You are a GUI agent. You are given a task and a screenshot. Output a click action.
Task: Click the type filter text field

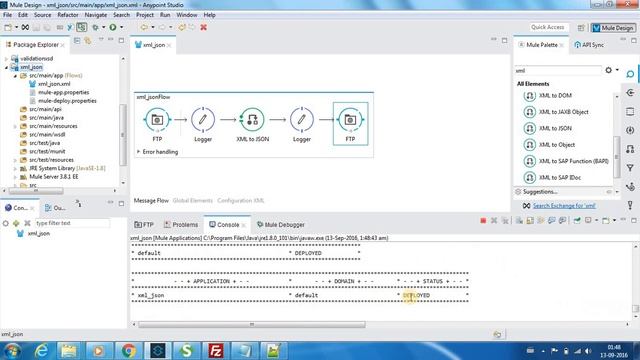[x=72, y=223]
